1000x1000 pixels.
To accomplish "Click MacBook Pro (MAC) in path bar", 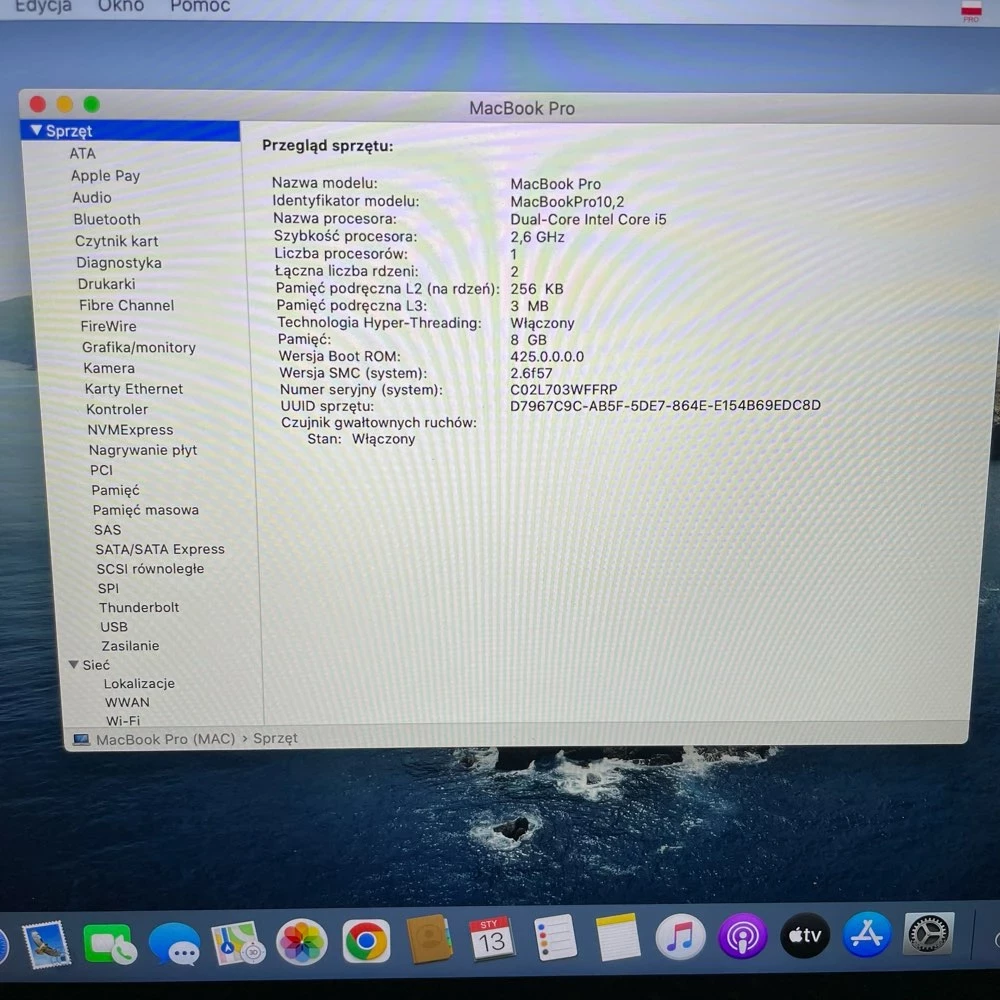I will (165, 739).
